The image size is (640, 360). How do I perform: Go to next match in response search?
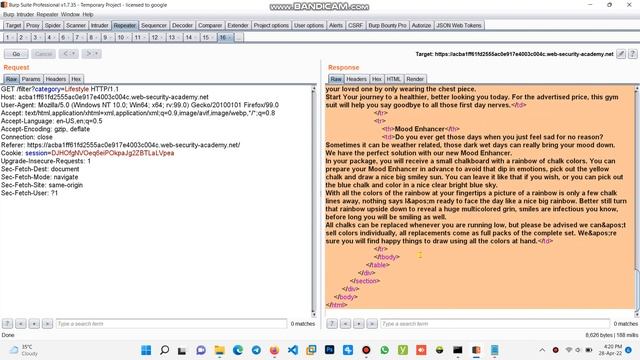click(x=372, y=324)
